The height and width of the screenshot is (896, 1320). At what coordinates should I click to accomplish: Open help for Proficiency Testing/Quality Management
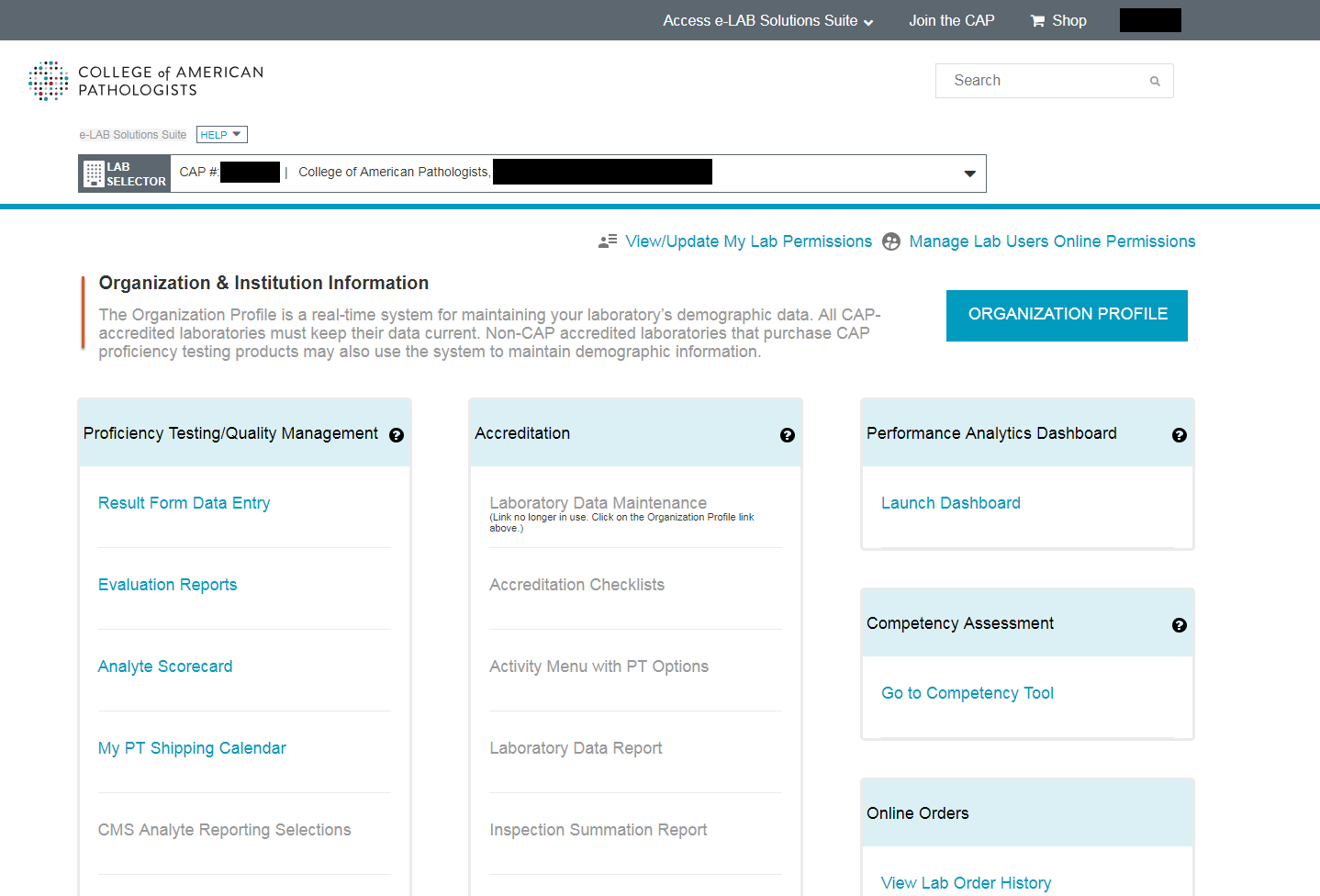tap(397, 435)
